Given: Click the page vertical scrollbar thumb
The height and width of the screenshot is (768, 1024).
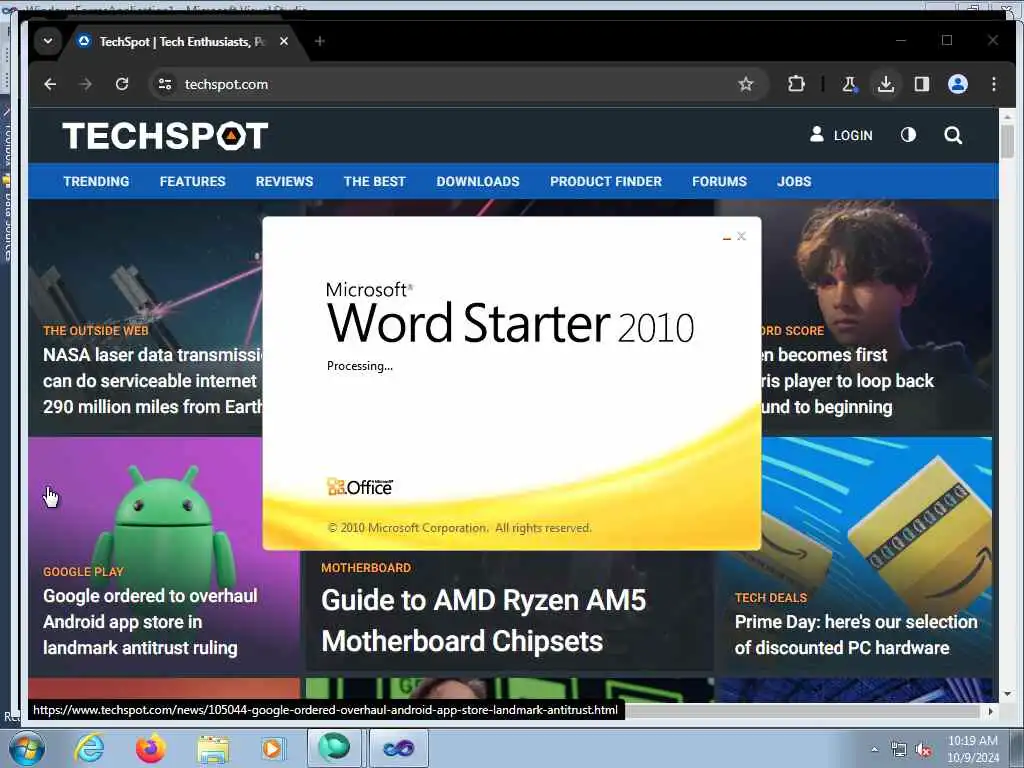Looking at the screenshot, I should click(x=1006, y=141).
